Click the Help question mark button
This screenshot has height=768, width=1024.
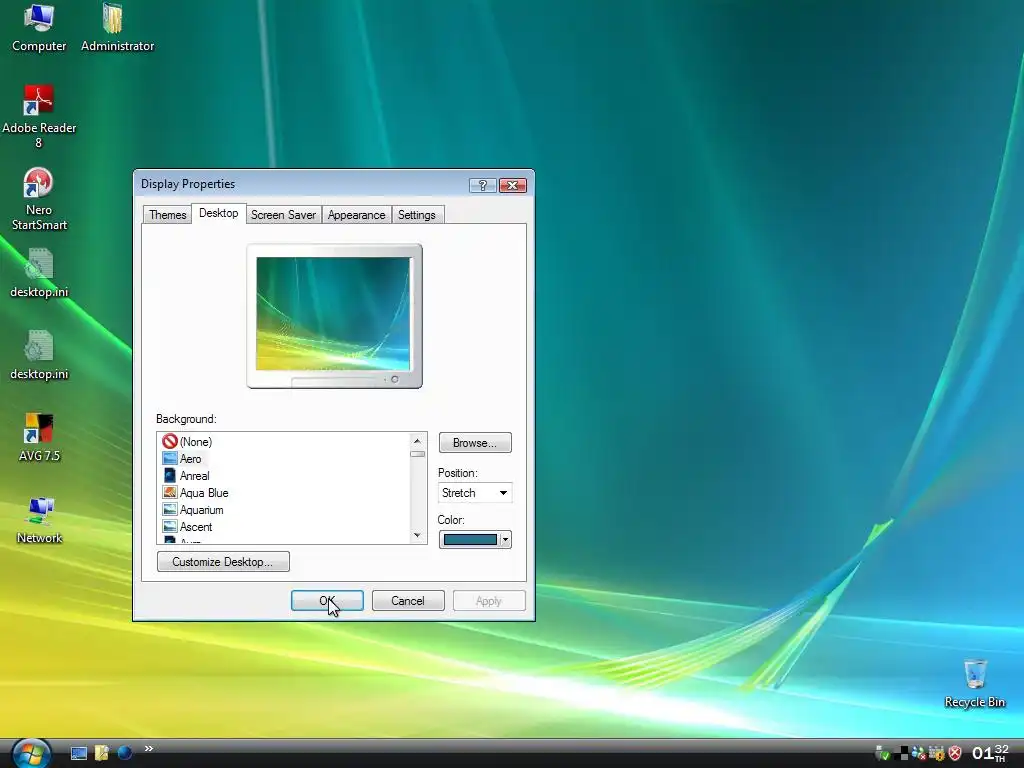[x=483, y=185]
